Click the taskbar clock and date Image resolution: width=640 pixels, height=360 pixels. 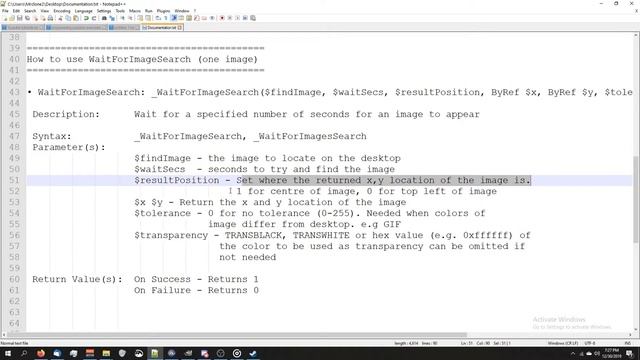point(611,353)
